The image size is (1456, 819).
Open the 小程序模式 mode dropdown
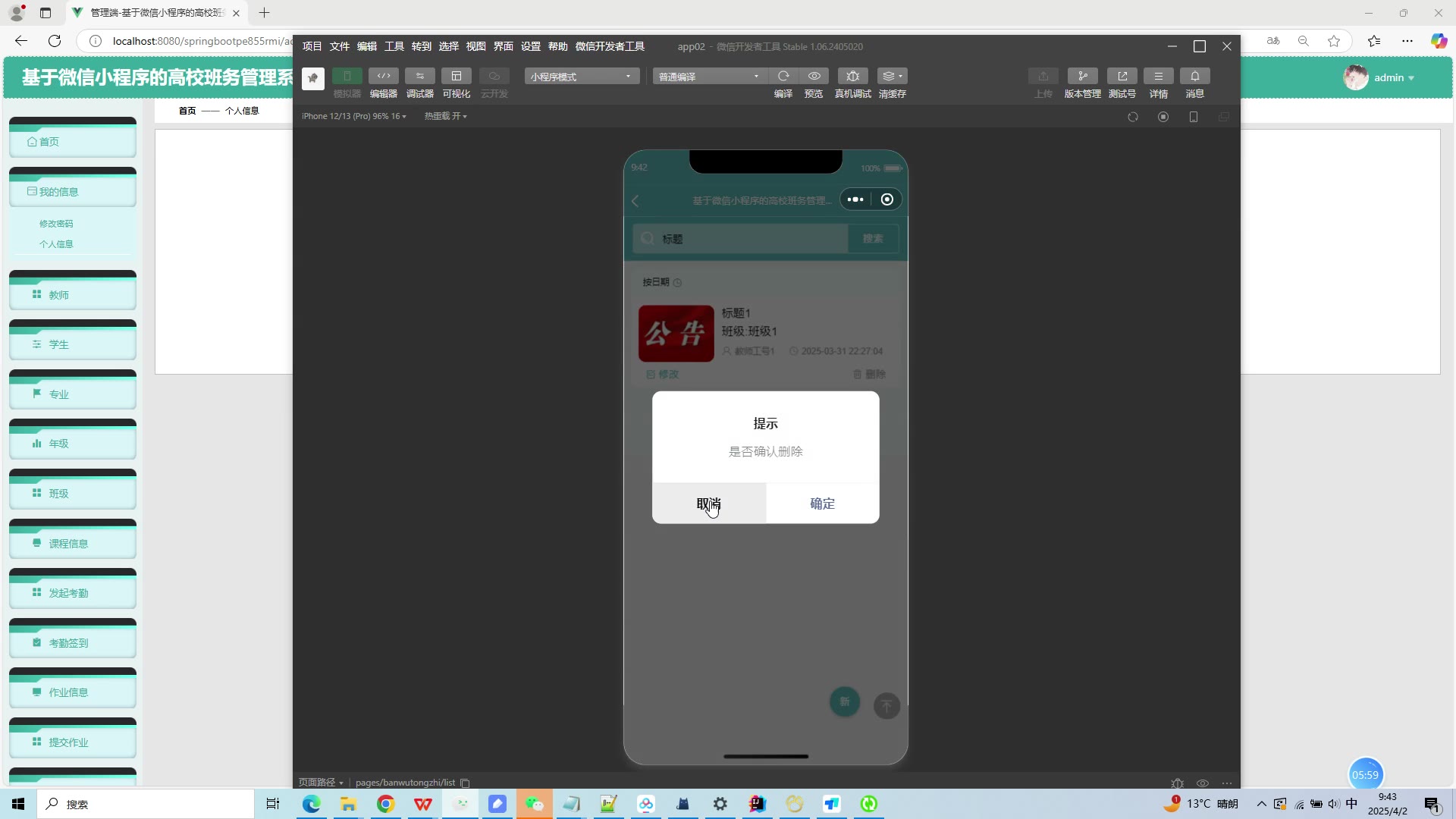581,77
